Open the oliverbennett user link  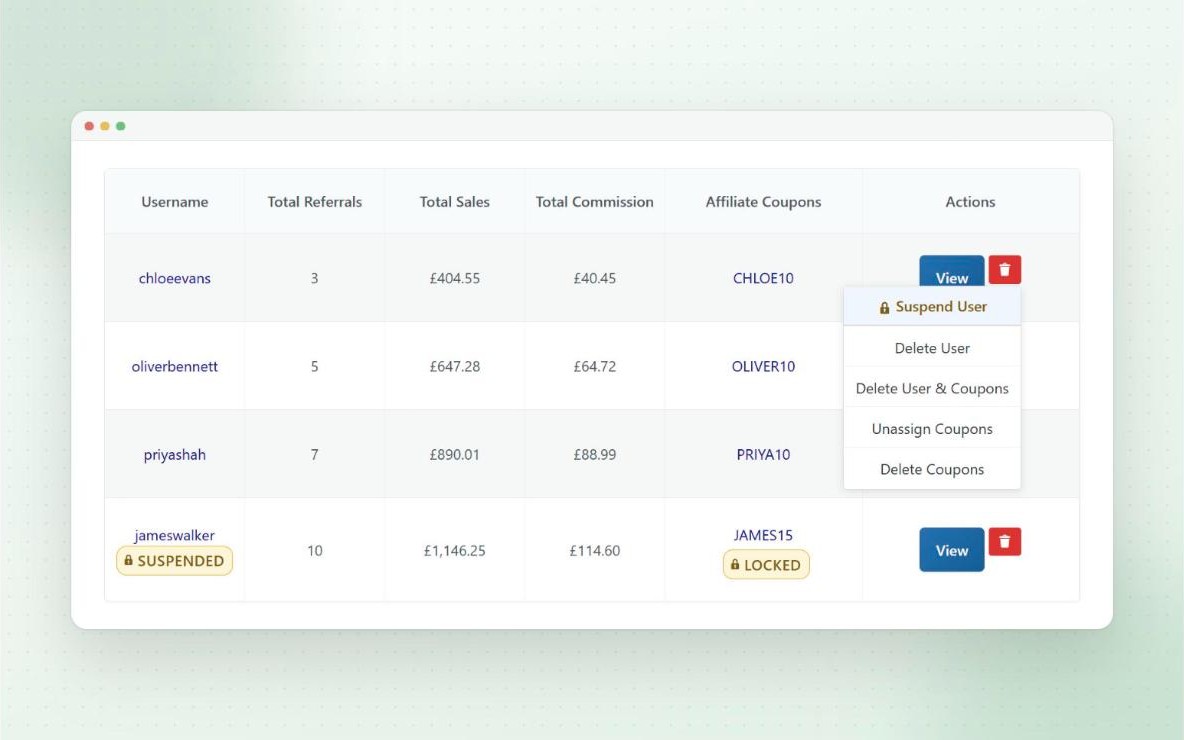174,366
